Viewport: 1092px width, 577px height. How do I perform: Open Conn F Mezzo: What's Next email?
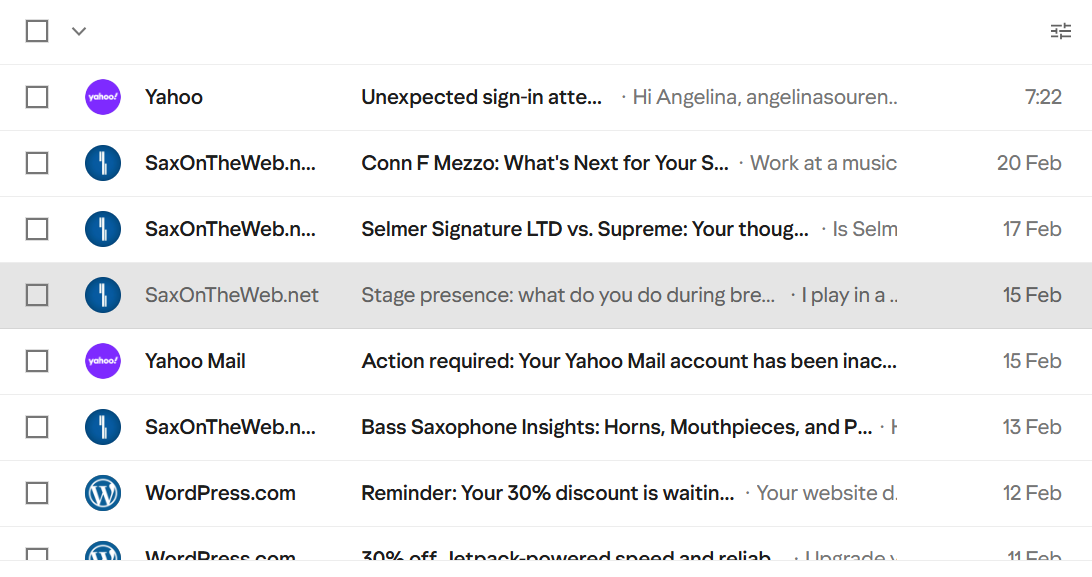(545, 163)
